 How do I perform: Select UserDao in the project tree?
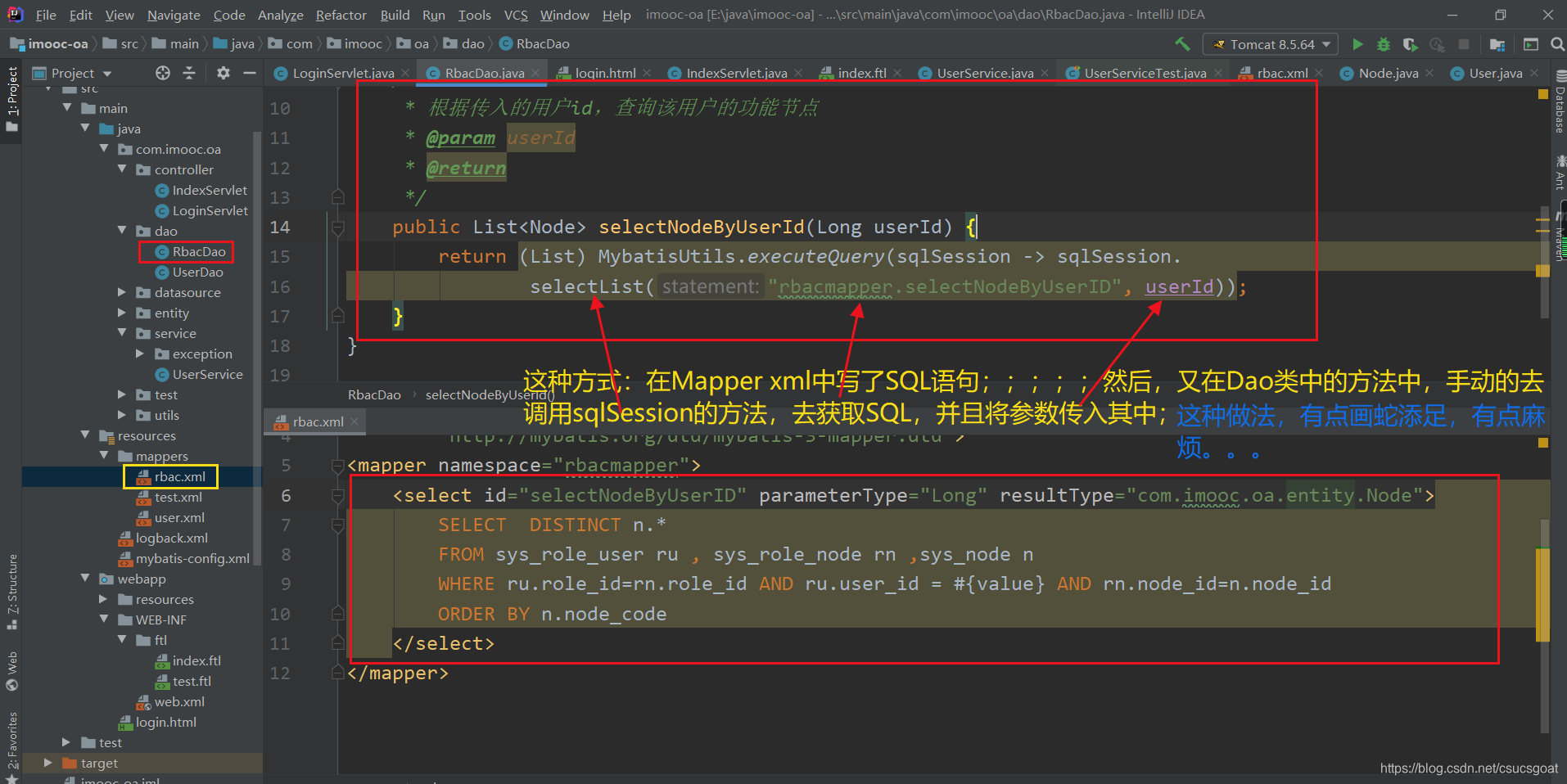[197, 272]
